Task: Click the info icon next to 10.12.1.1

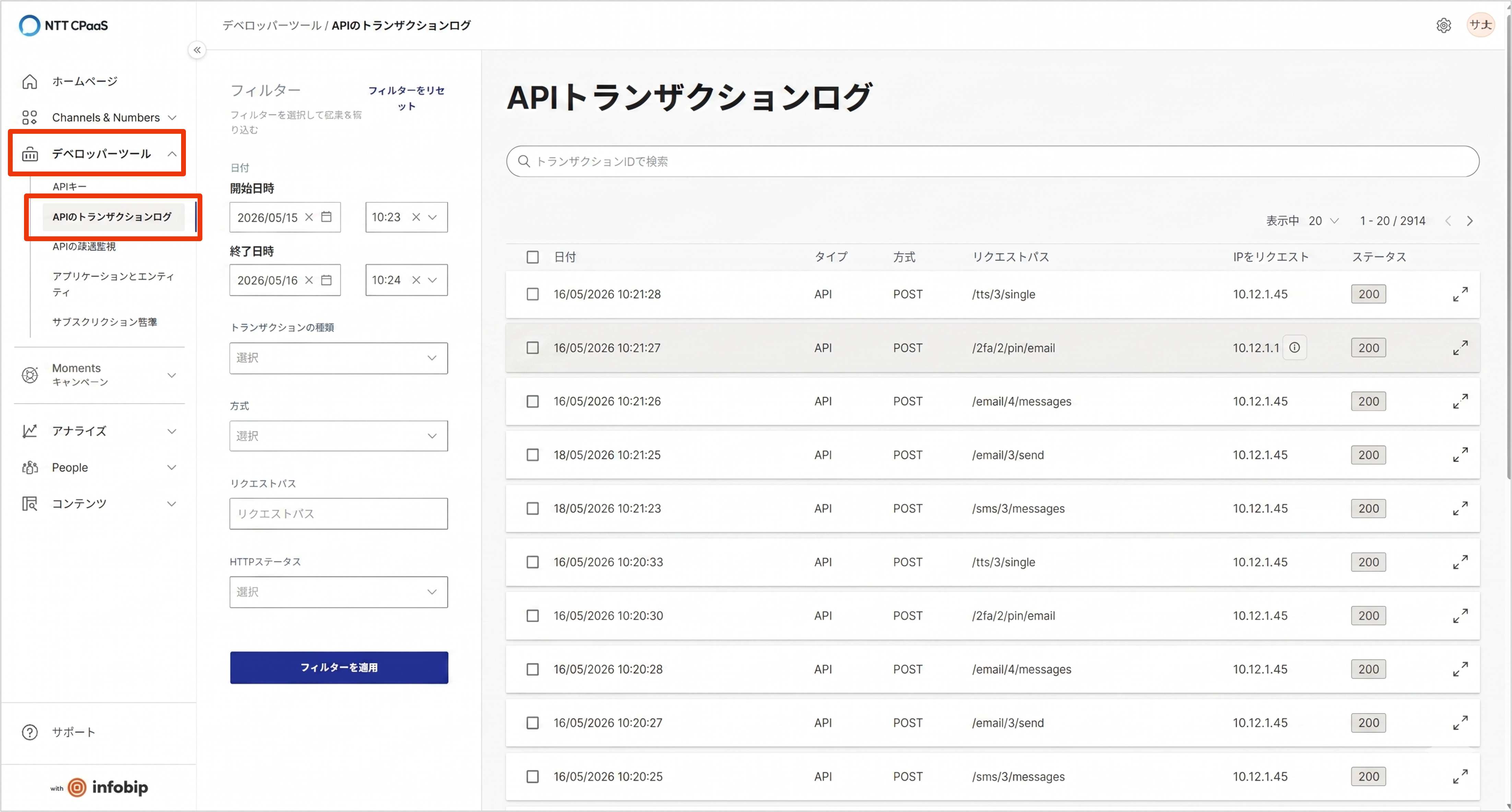Action: pyautogui.click(x=1294, y=348)
